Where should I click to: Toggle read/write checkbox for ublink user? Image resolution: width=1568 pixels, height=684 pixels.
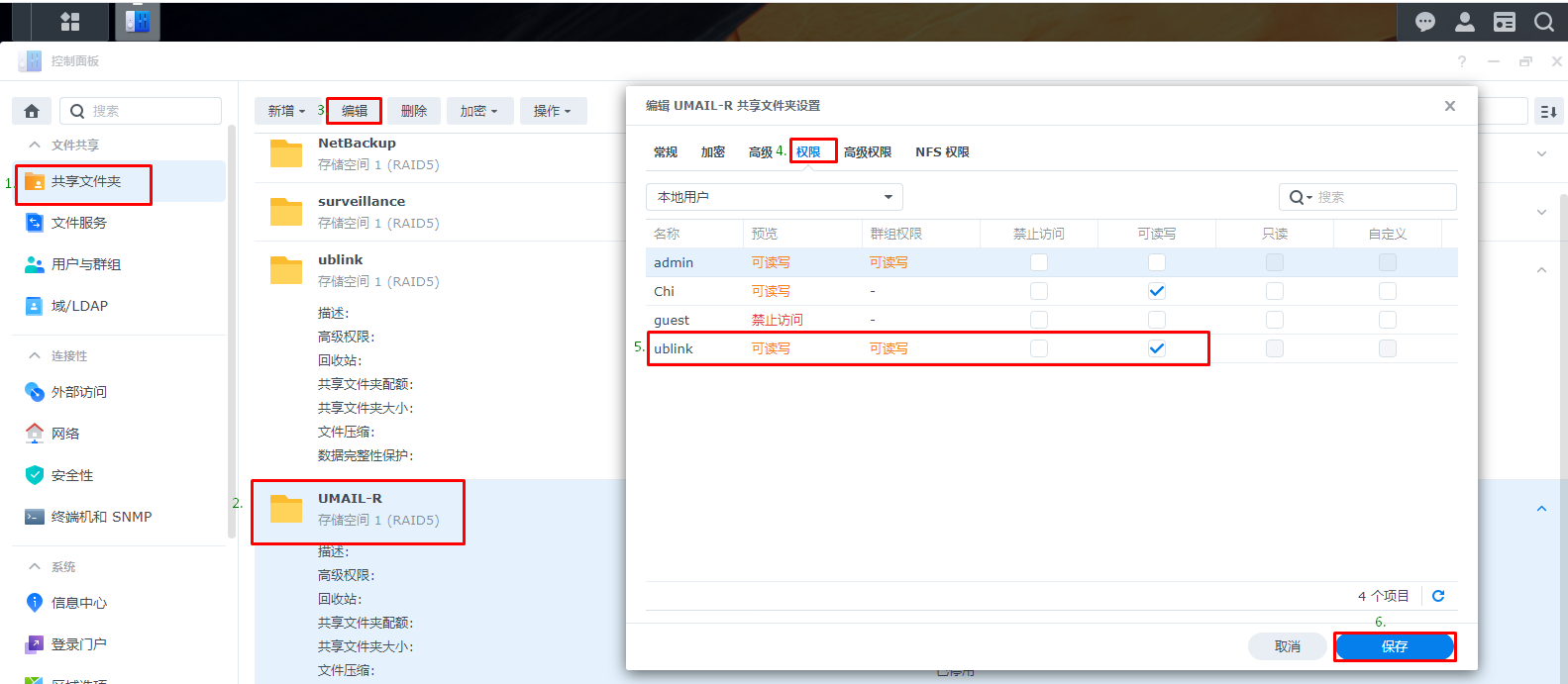1156,348
